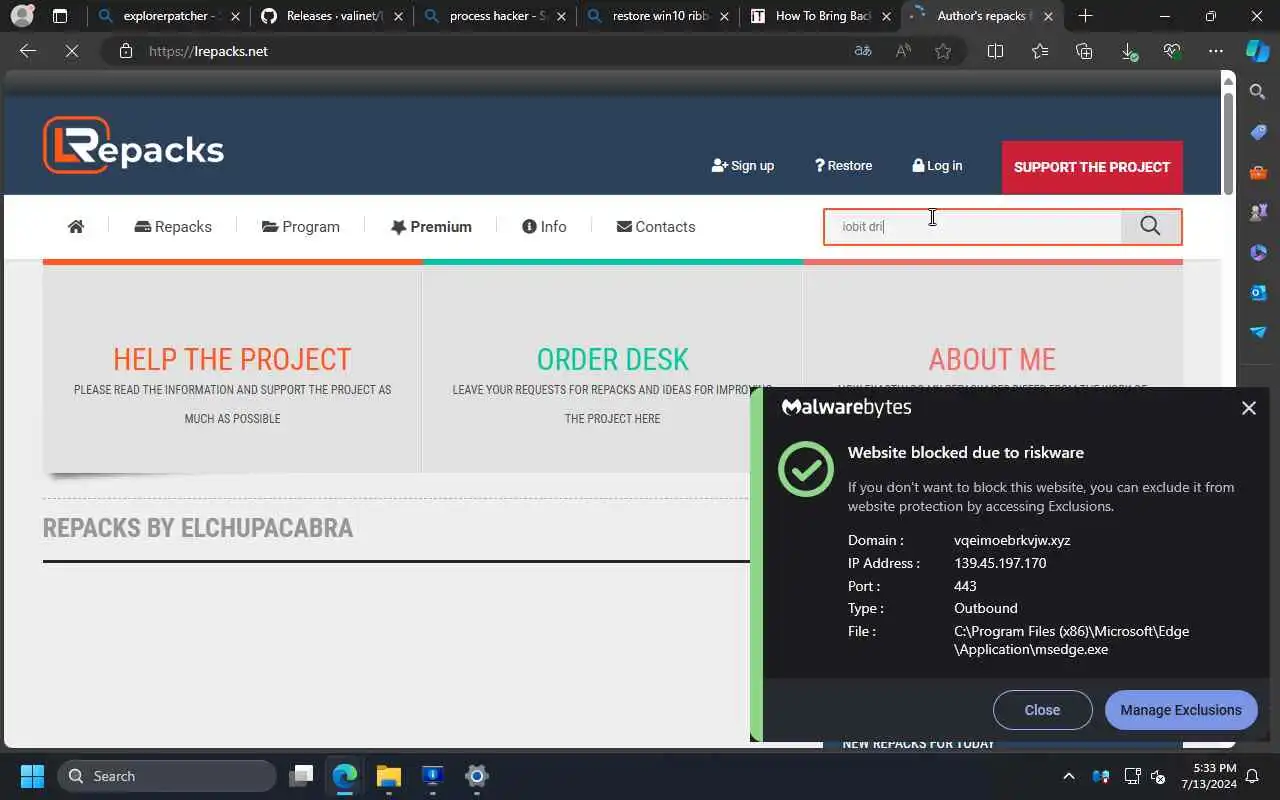Open the Tools briefcase in sidebar
Viewport: 1280px width, 800px height.
1258,172
